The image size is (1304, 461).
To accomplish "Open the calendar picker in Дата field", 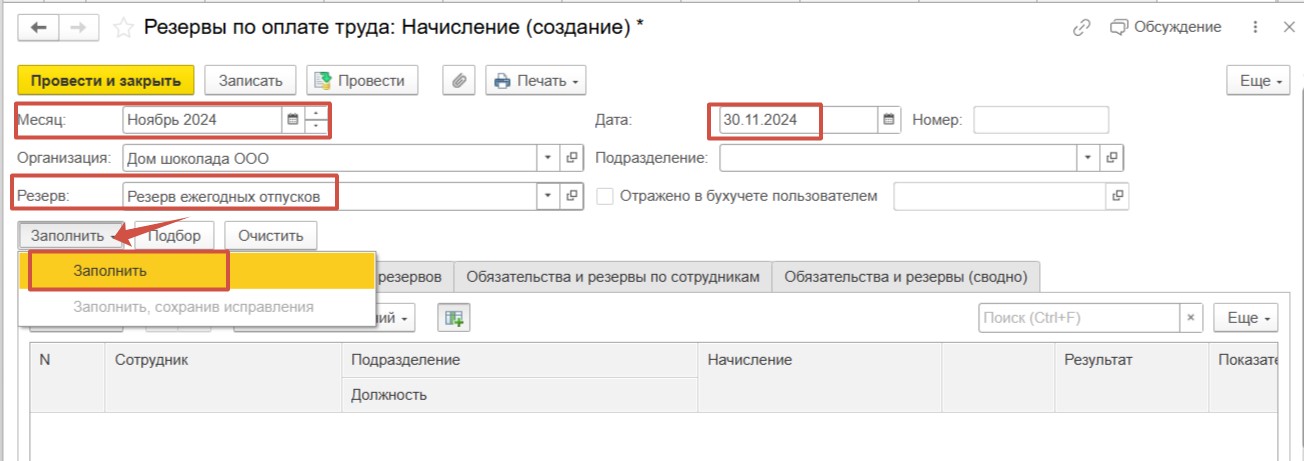I will pos(889,120).
